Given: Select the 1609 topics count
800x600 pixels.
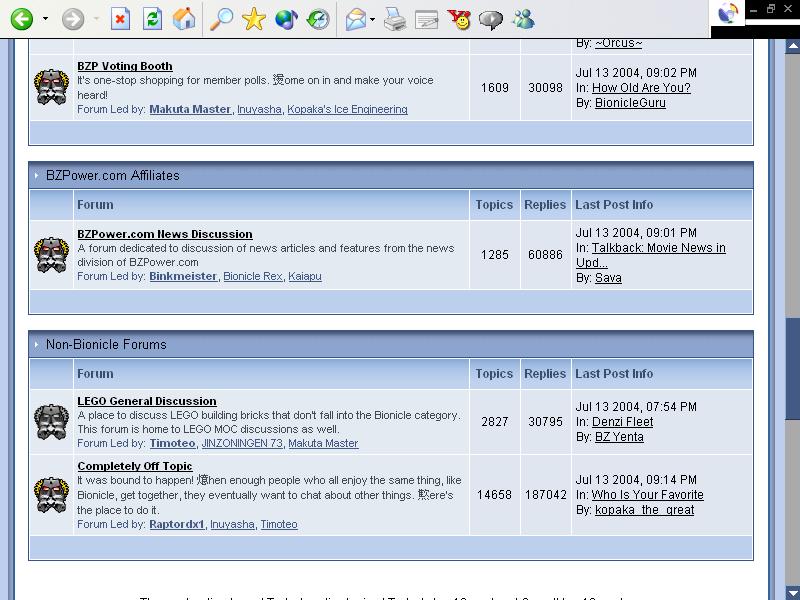Looking at the screenshot, I should tap(494, 88).
